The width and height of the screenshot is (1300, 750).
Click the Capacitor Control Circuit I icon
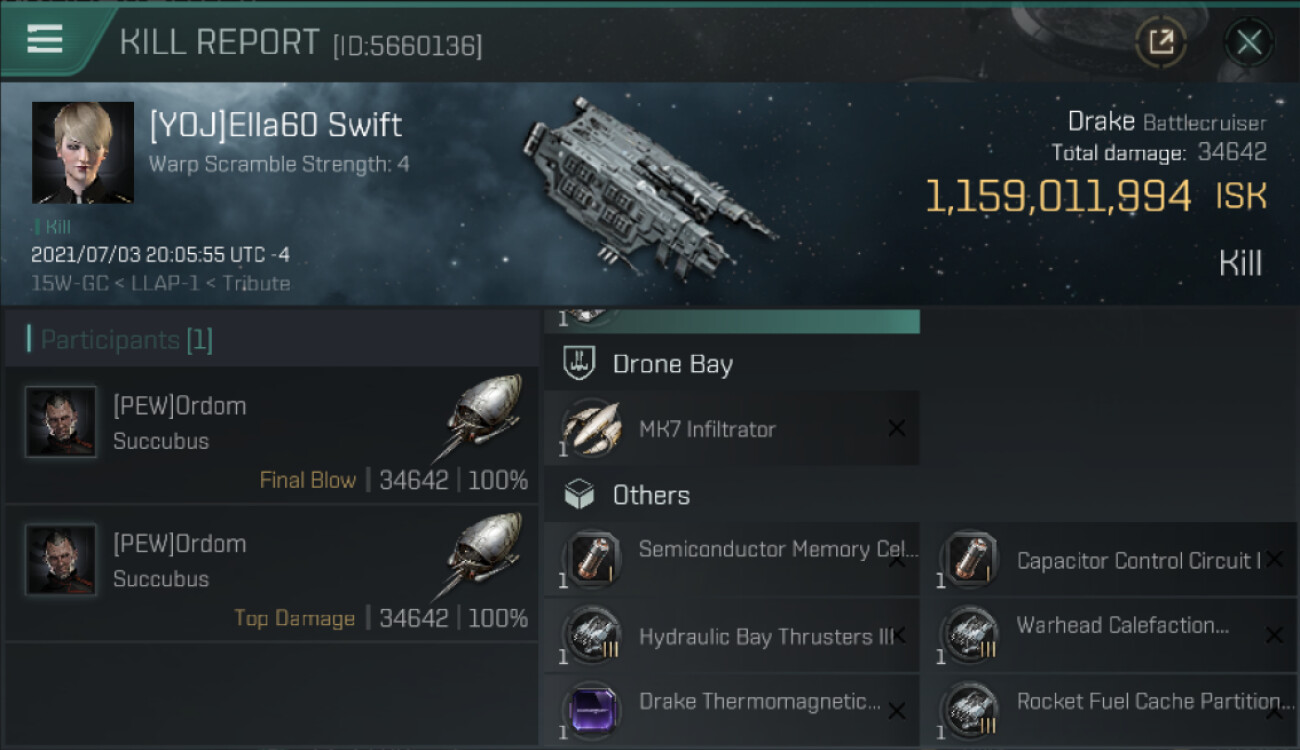pyautogui.click(x=971, y=557)
